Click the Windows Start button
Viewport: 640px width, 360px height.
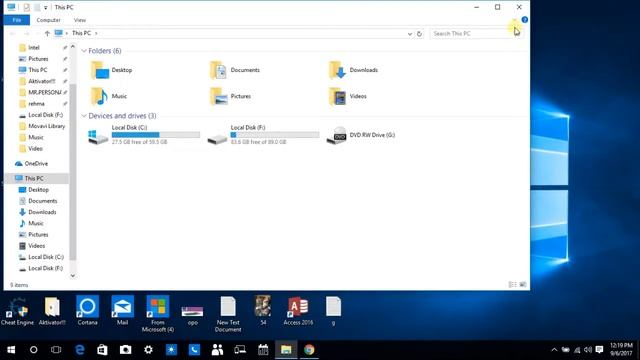click(11, 350)
